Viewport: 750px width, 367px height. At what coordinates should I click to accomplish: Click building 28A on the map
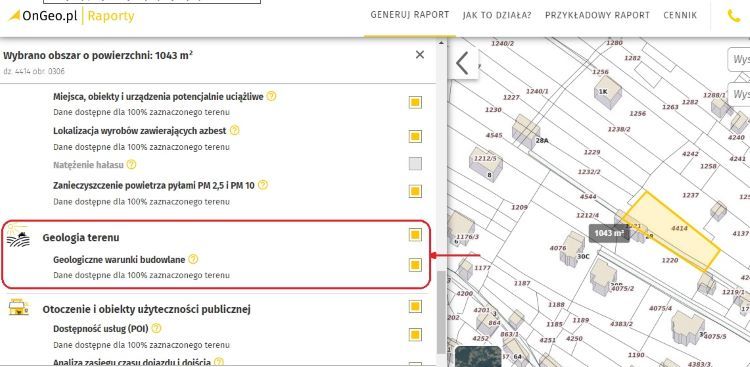[527, 131]
